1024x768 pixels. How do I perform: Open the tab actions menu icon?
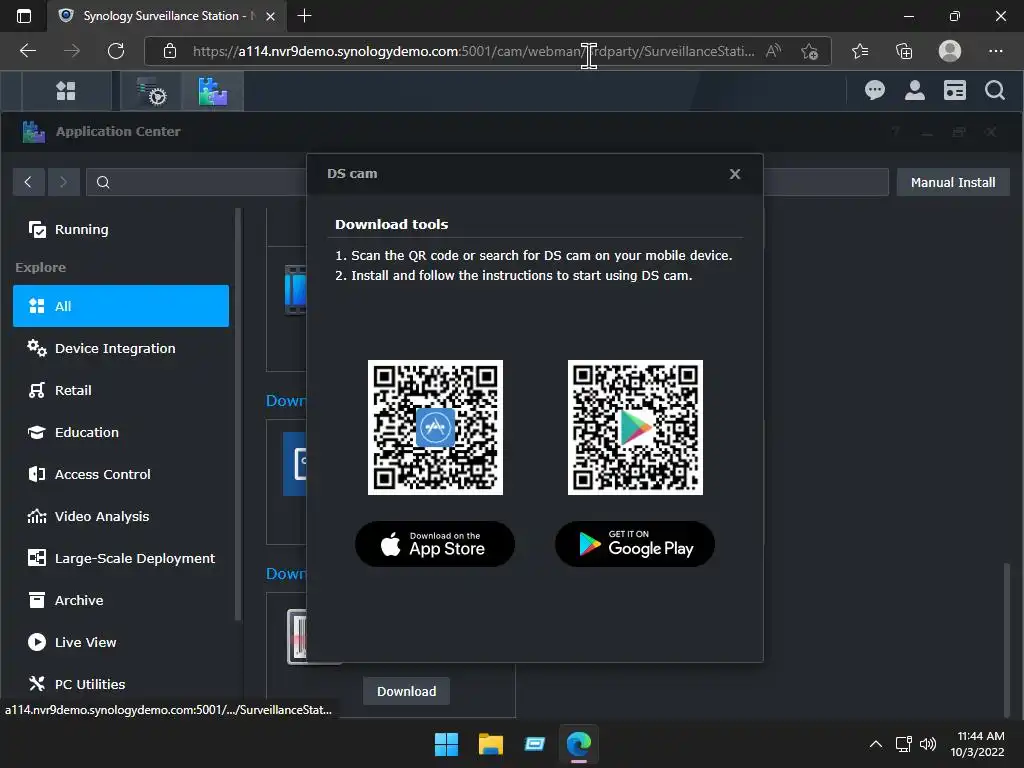click(x=24, y=16)
